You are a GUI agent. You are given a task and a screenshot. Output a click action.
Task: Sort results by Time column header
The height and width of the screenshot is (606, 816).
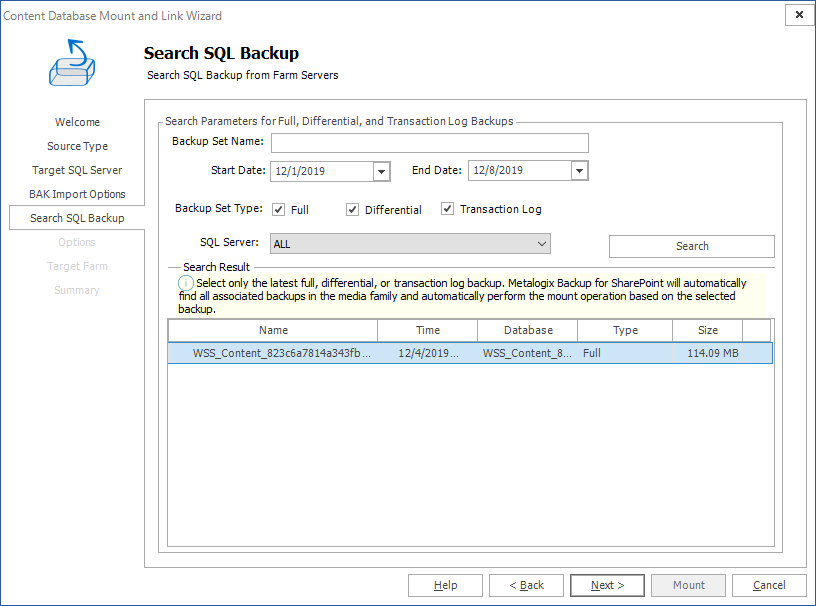tap(428, 330)
